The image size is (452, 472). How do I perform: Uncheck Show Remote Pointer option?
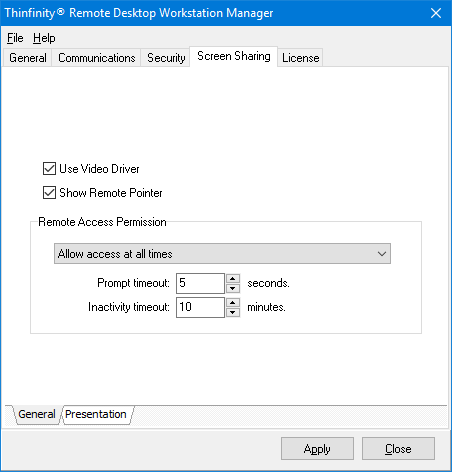(x=49, y=193)
